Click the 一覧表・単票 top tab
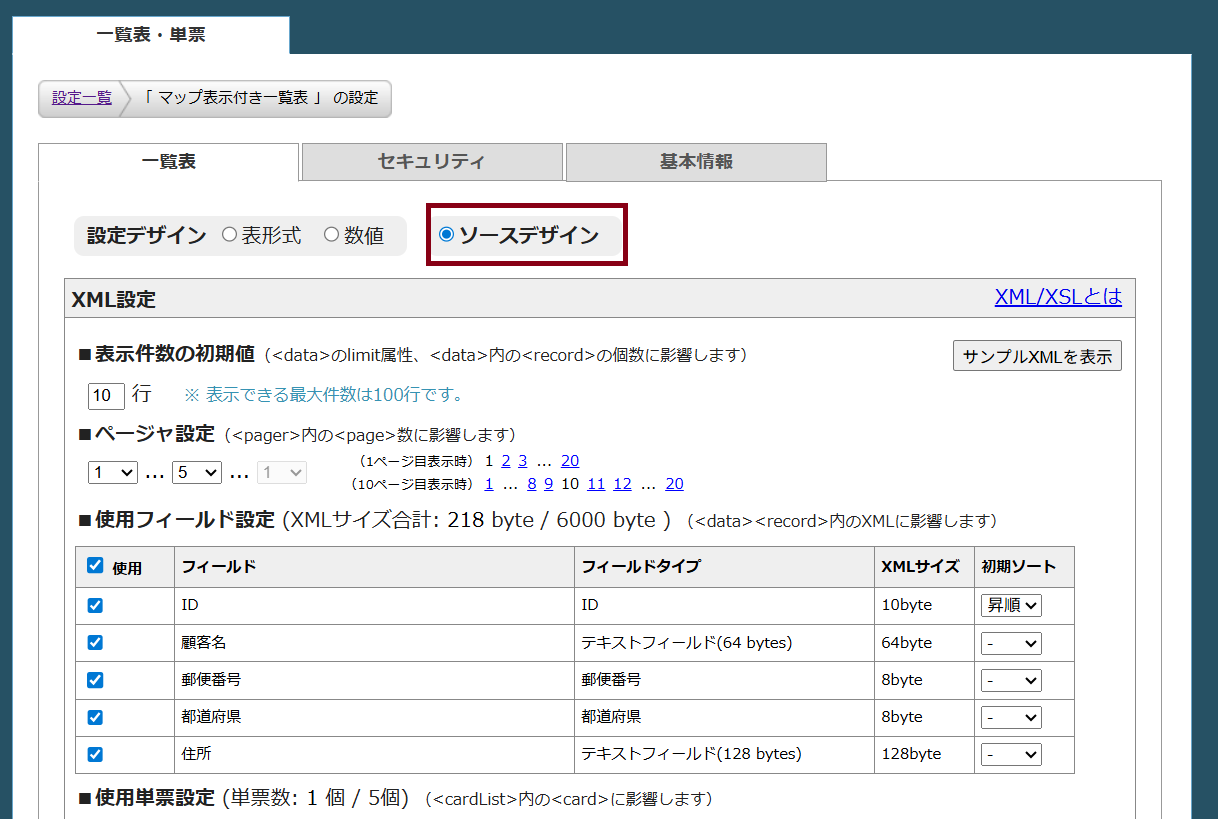 pos(151,35)
